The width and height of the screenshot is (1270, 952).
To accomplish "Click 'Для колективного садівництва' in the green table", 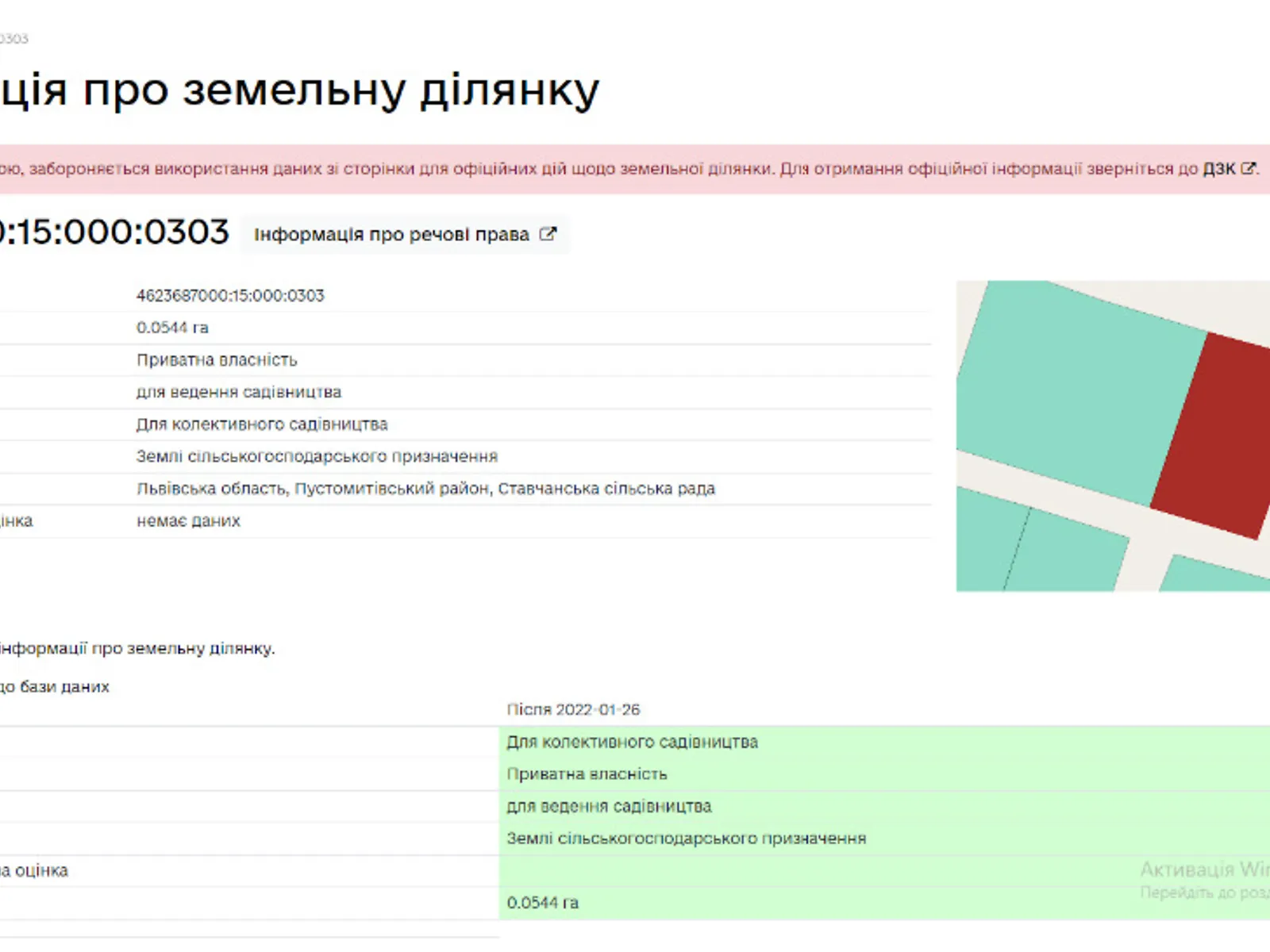I will coord(633,742).
